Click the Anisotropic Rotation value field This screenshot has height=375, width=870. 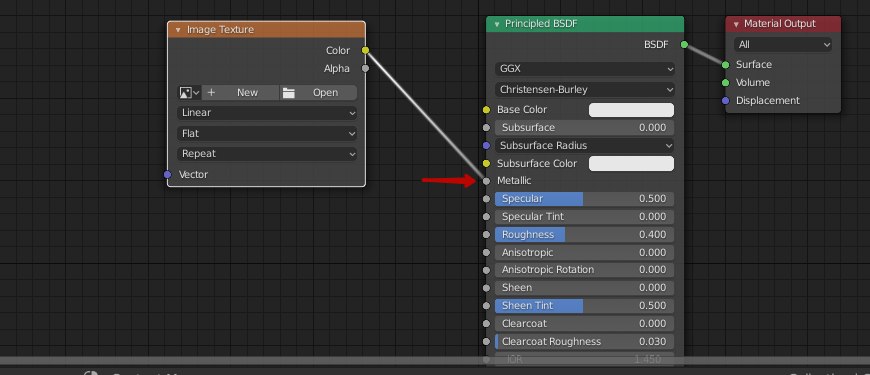point(584,270)
